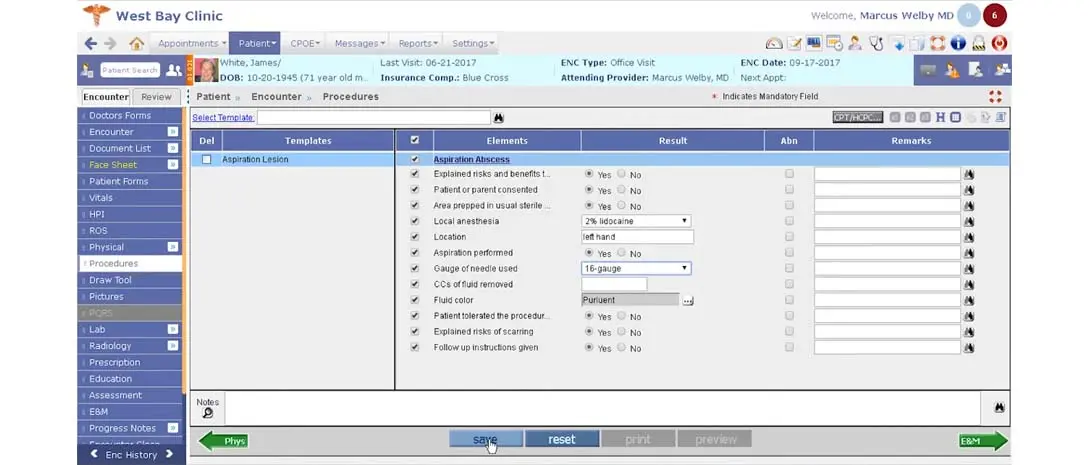This screenshot has height=465, width=1089.
Task: Switch to the Review tab
Action: coord(156,97)
